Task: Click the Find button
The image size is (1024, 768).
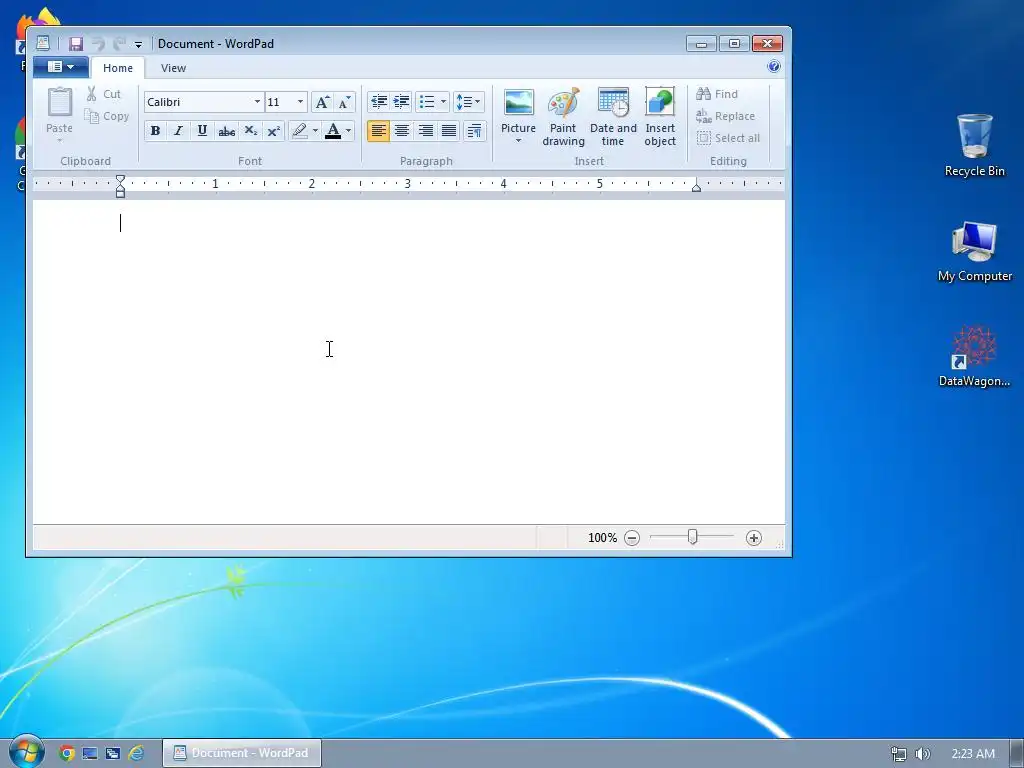Action: (x=717, y=94)
